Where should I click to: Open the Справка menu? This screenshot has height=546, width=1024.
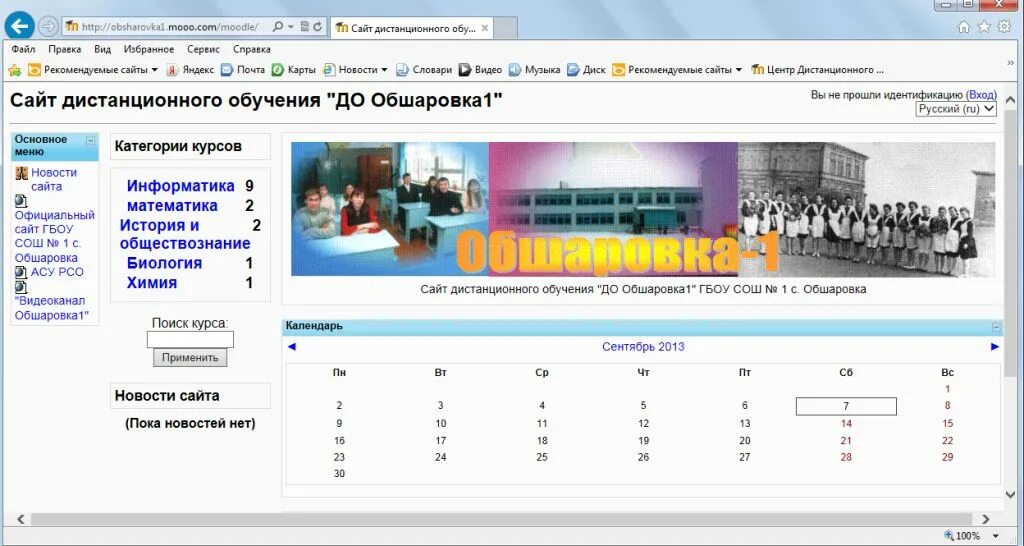click(x=251, y=50)
